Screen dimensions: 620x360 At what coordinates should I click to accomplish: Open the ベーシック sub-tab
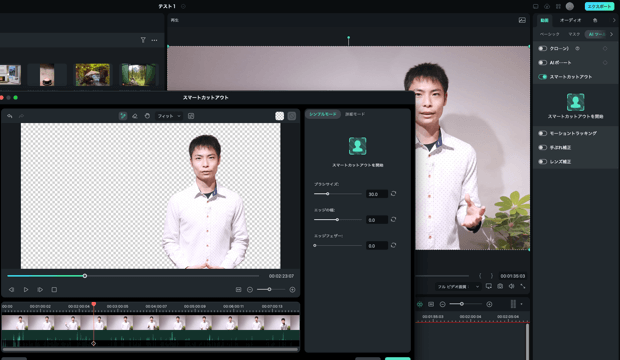point(550,34)
